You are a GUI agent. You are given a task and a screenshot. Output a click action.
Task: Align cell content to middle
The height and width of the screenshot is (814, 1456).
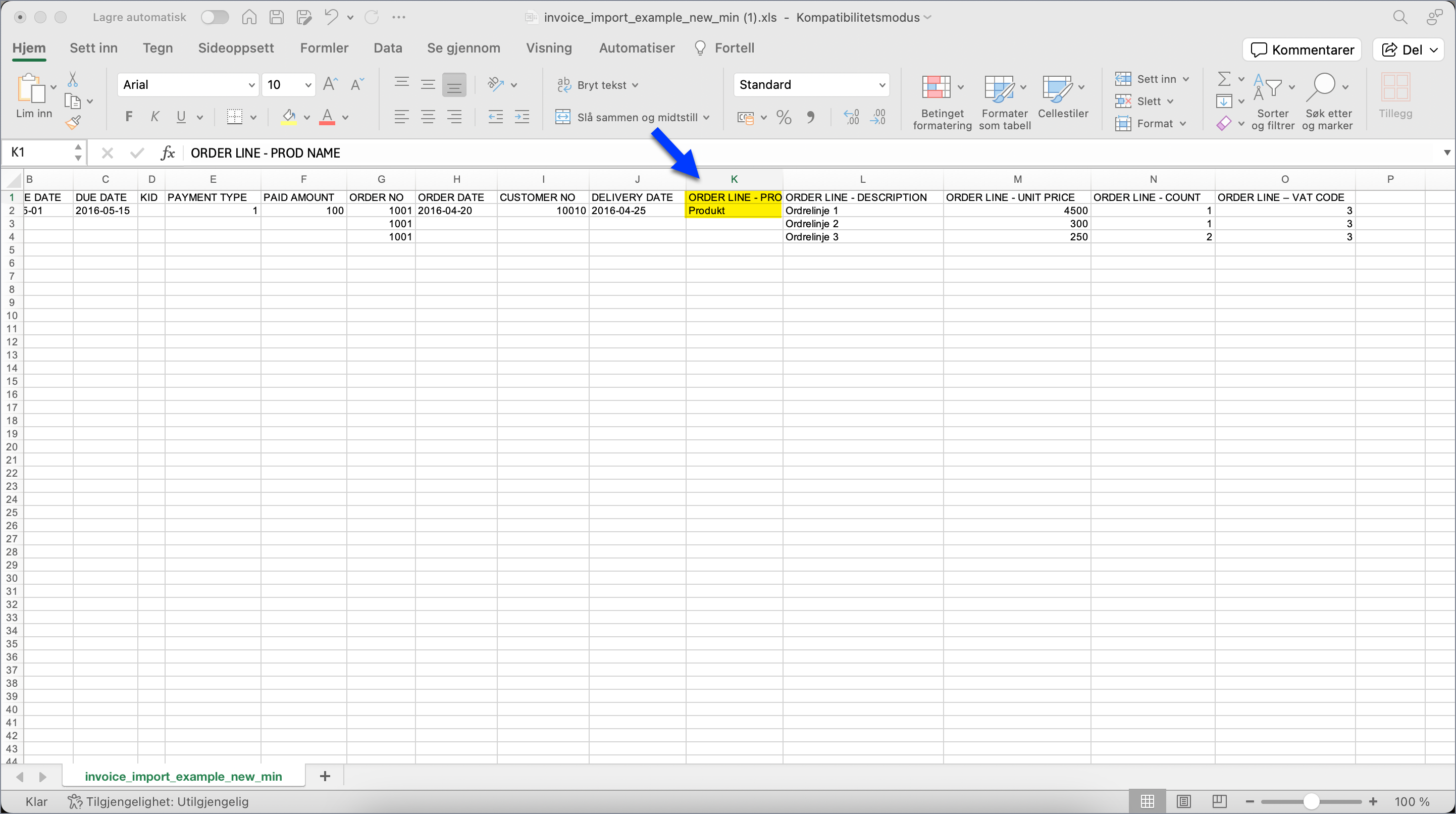(429, 85)
